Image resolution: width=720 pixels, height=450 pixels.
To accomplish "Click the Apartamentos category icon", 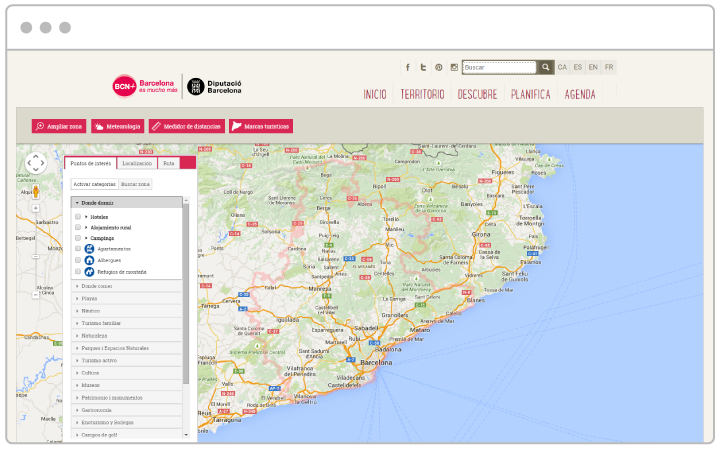I will pos(90,249).
